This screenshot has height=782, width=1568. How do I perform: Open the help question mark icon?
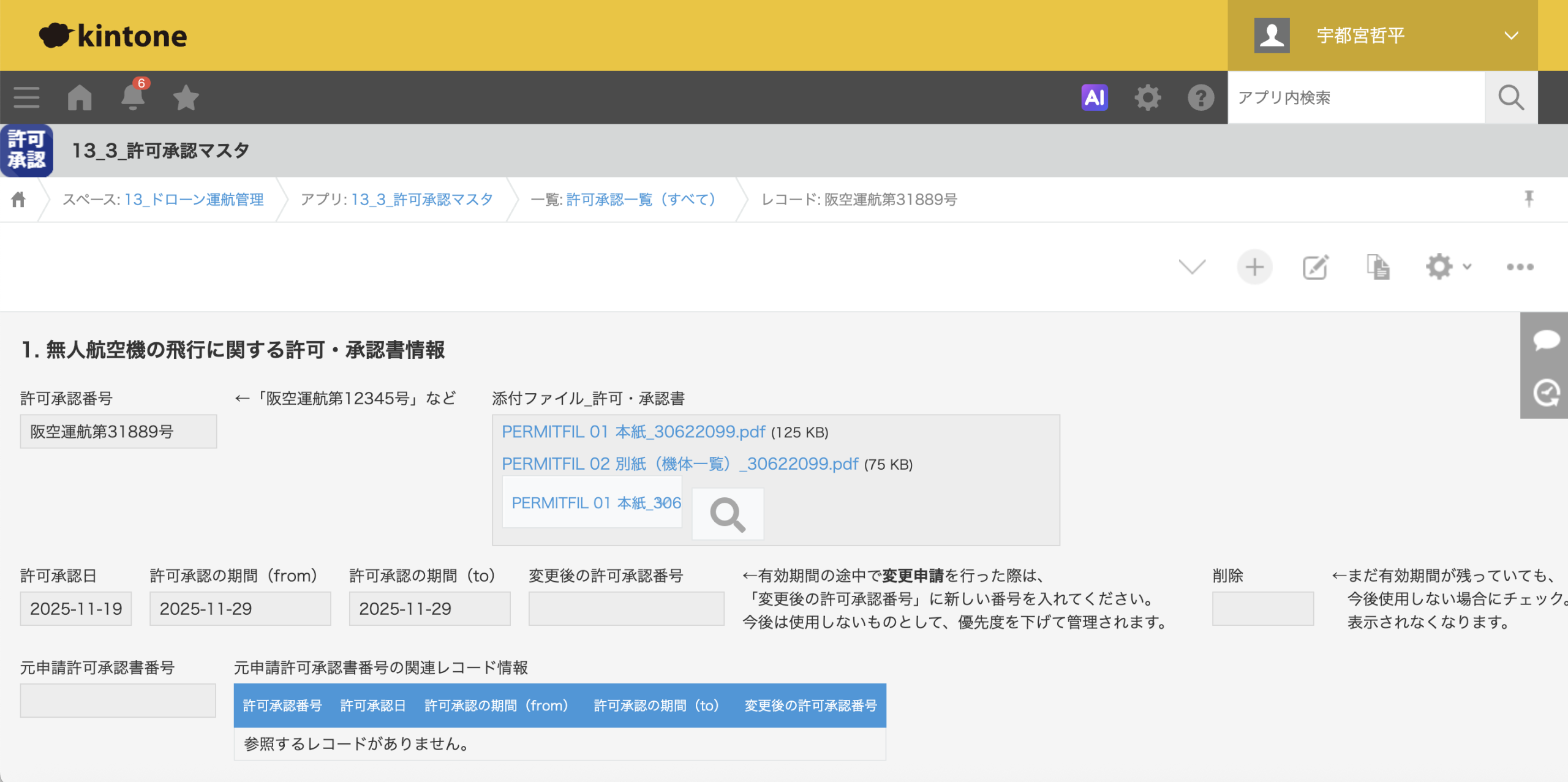pyautogui.click(x=1200, y=97)
